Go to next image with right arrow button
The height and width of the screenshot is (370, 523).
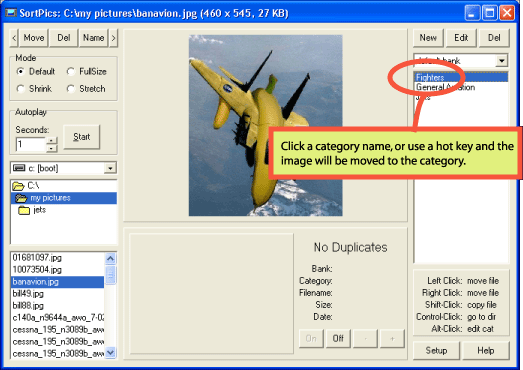(114, 38)
